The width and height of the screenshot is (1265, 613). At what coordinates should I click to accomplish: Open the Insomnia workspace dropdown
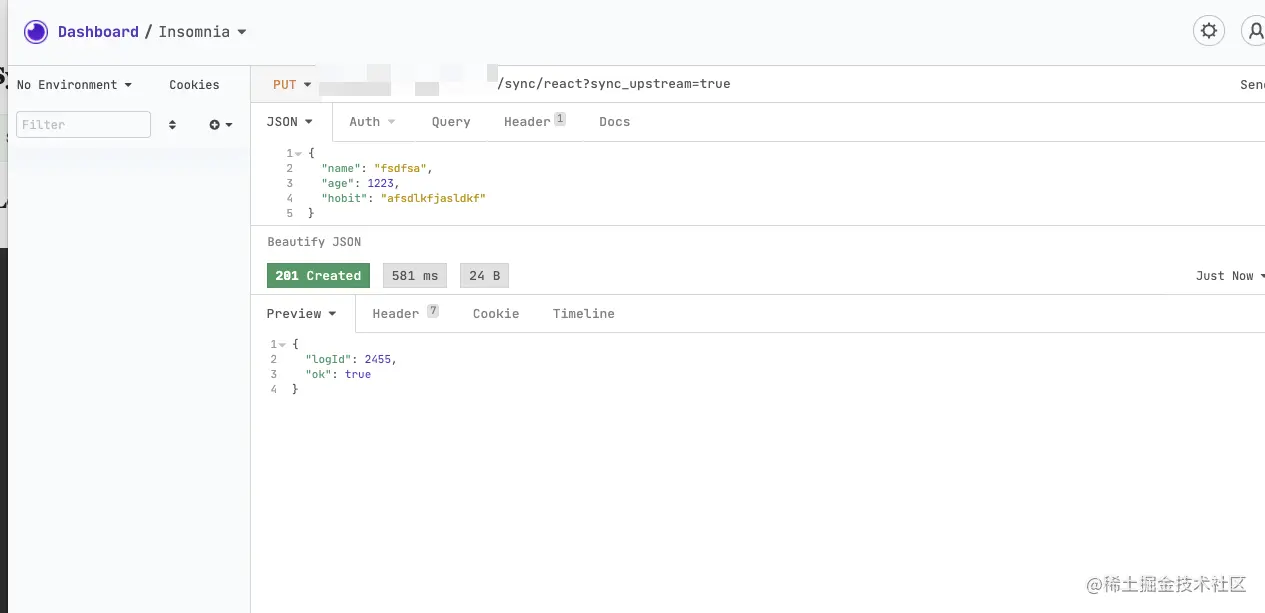point(203,32)
